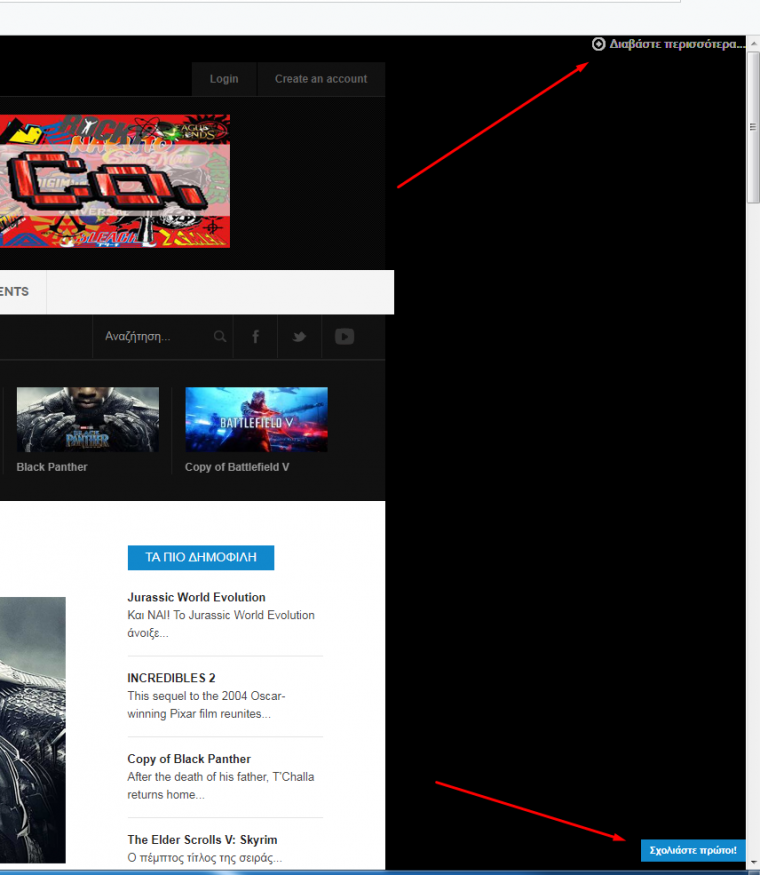Select the ΤΑ ΠΙΟ ΔΗΜΟΦΙΛΗ tab
Viewport: 760px width, 875px height.
[x=200, y=557]
